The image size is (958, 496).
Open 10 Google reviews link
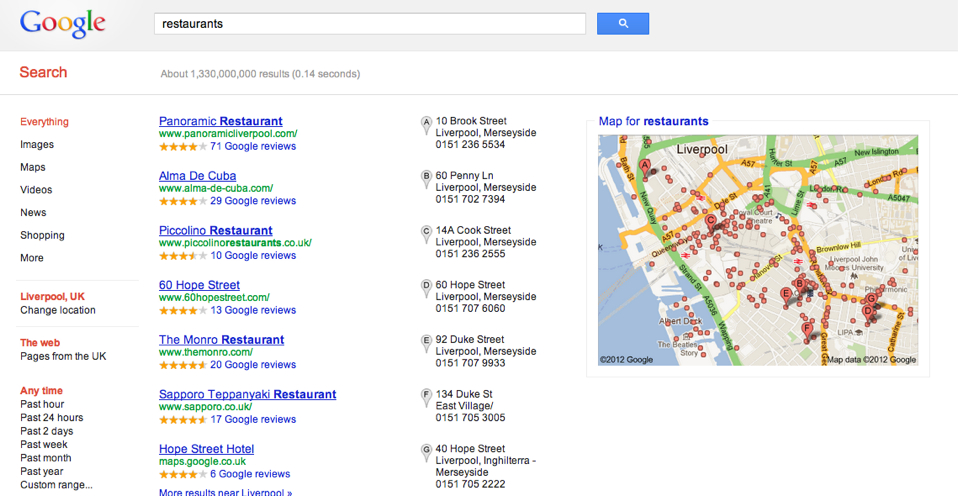253,255
